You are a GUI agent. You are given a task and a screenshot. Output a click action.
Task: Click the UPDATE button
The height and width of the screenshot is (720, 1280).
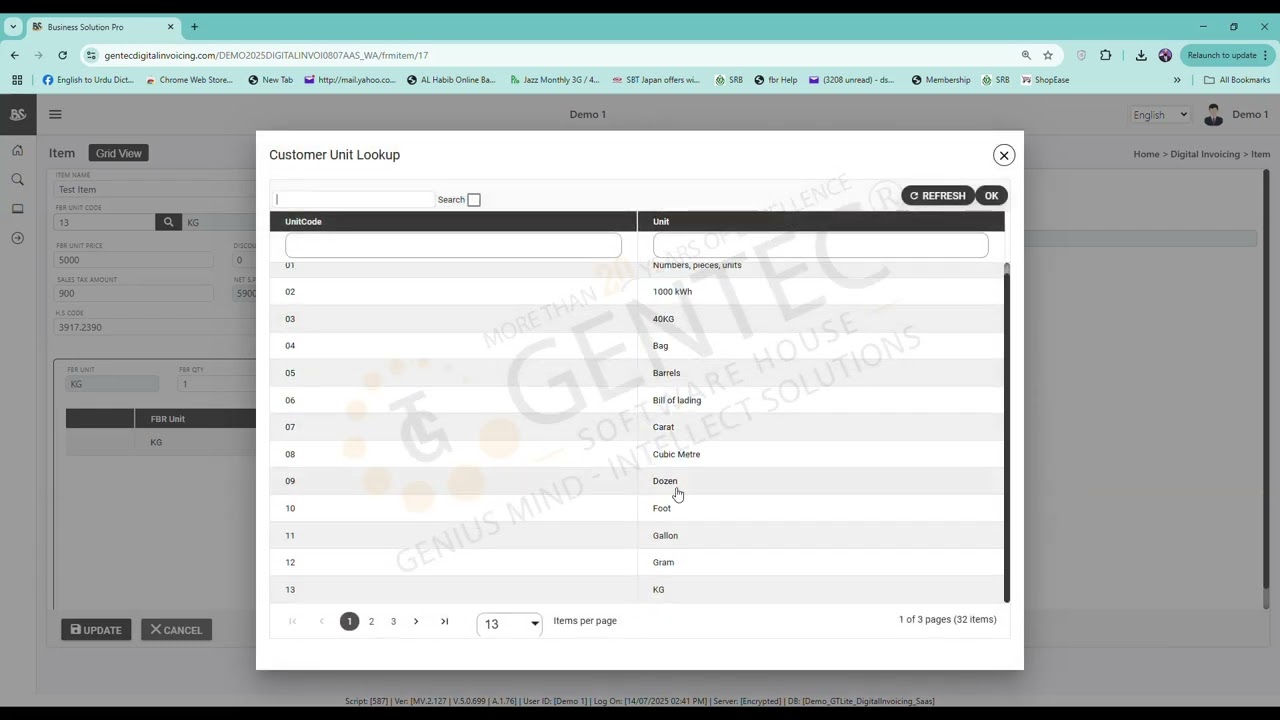(96, 630)
